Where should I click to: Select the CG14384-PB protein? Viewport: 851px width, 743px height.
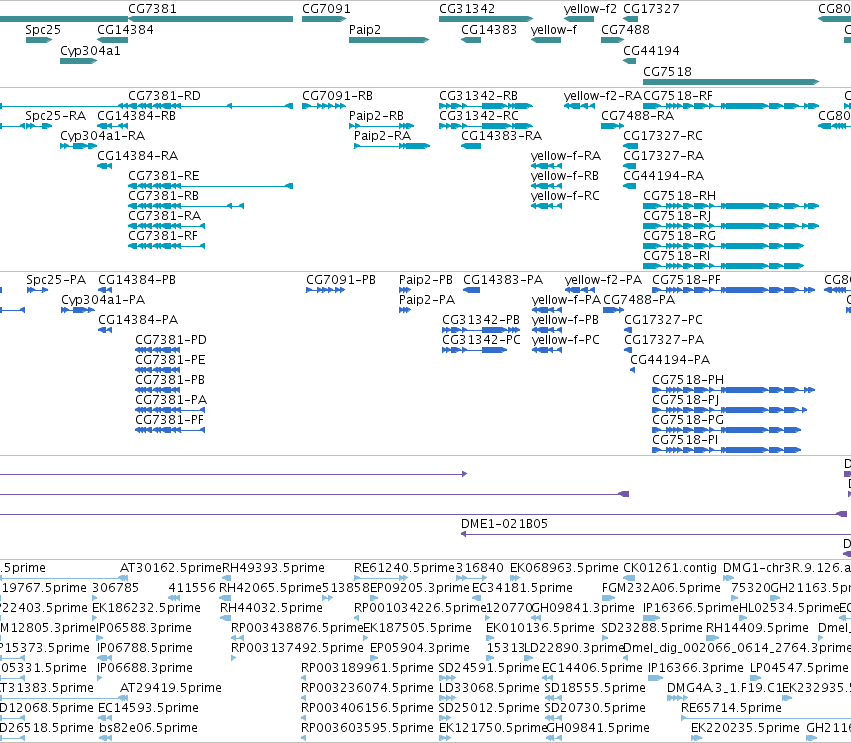pos(105,290)
